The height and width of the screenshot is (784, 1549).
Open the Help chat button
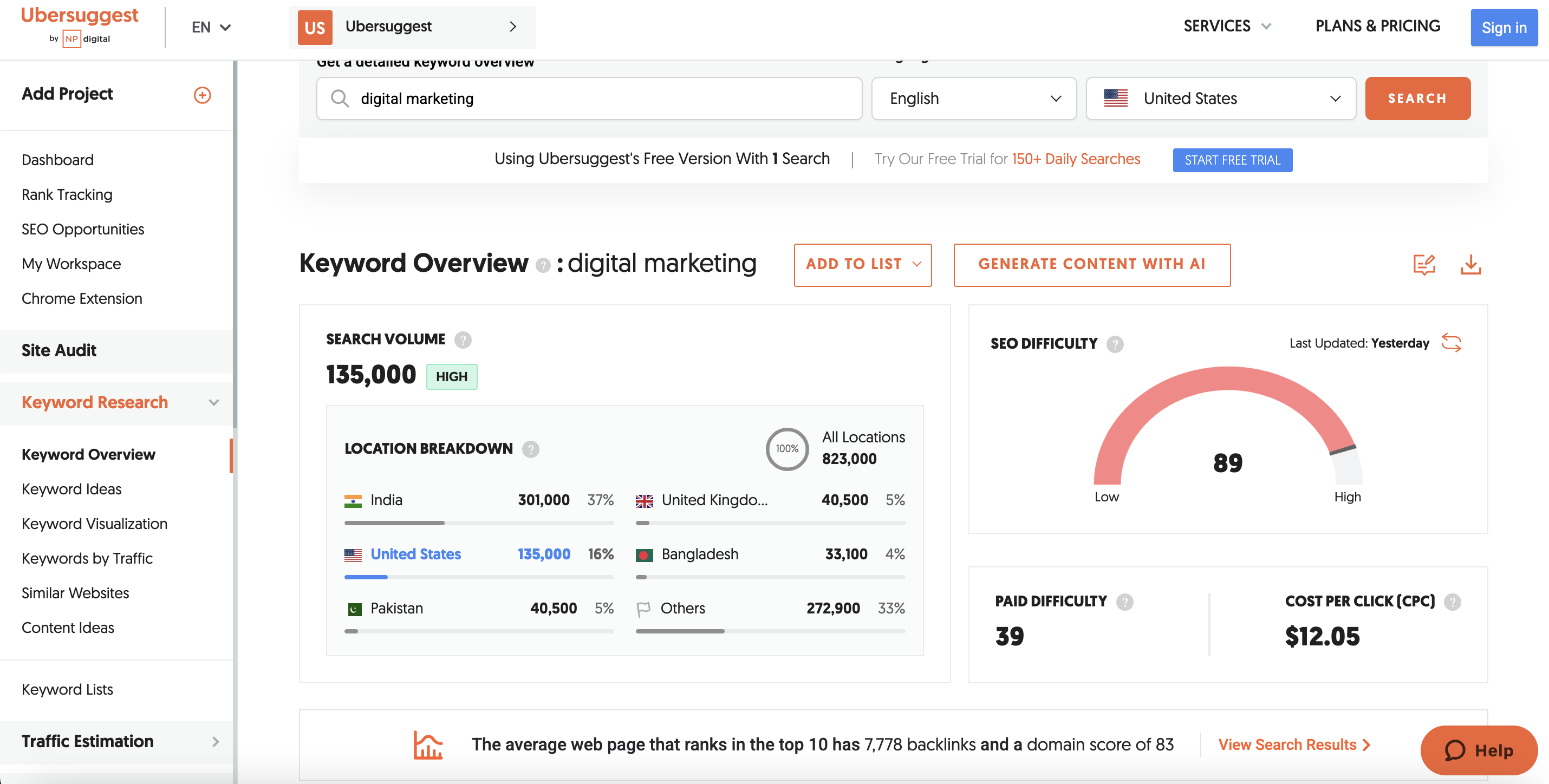[1479, 750]
